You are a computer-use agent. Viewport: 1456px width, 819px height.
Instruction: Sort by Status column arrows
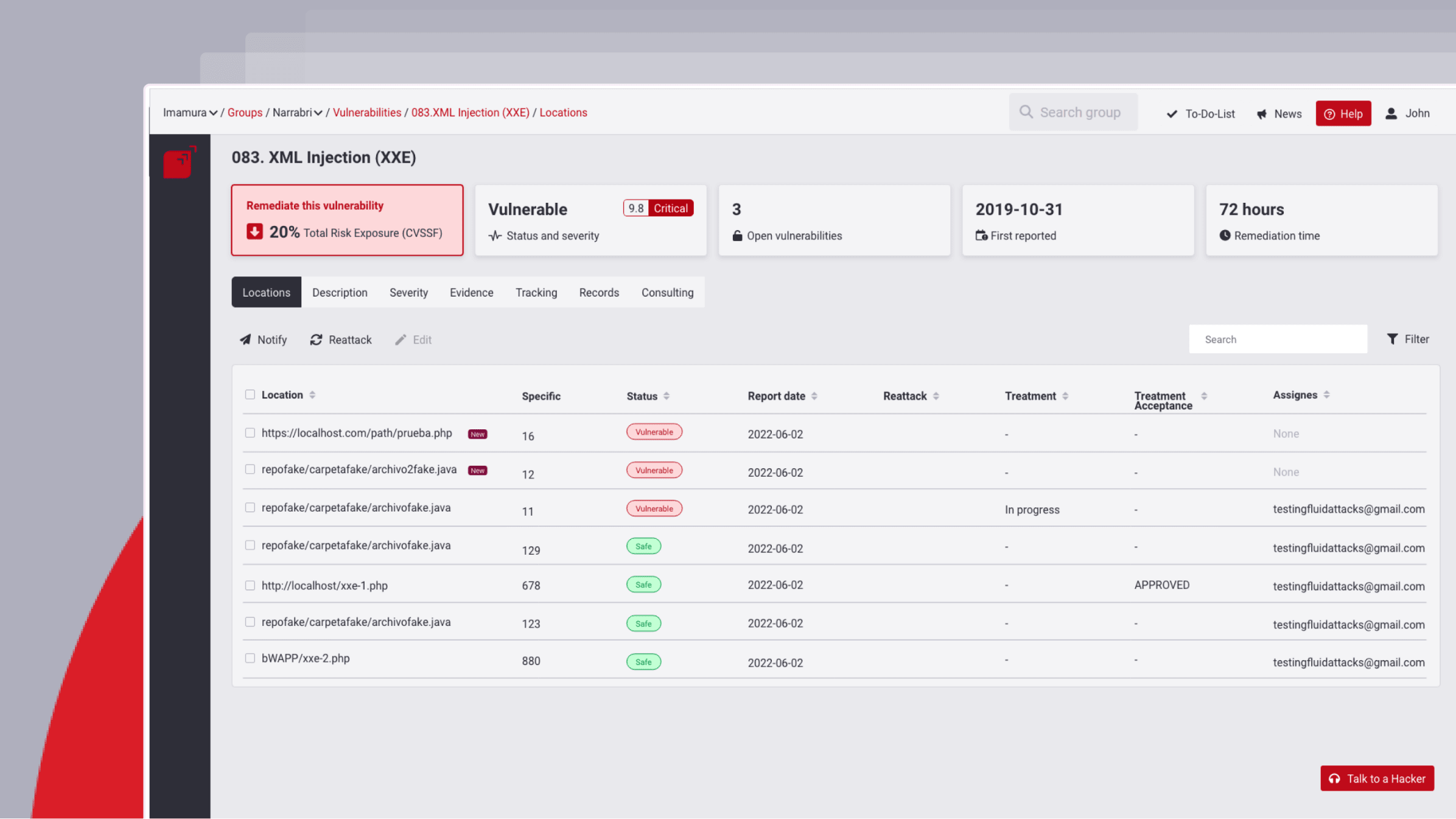tap(667, 396)
